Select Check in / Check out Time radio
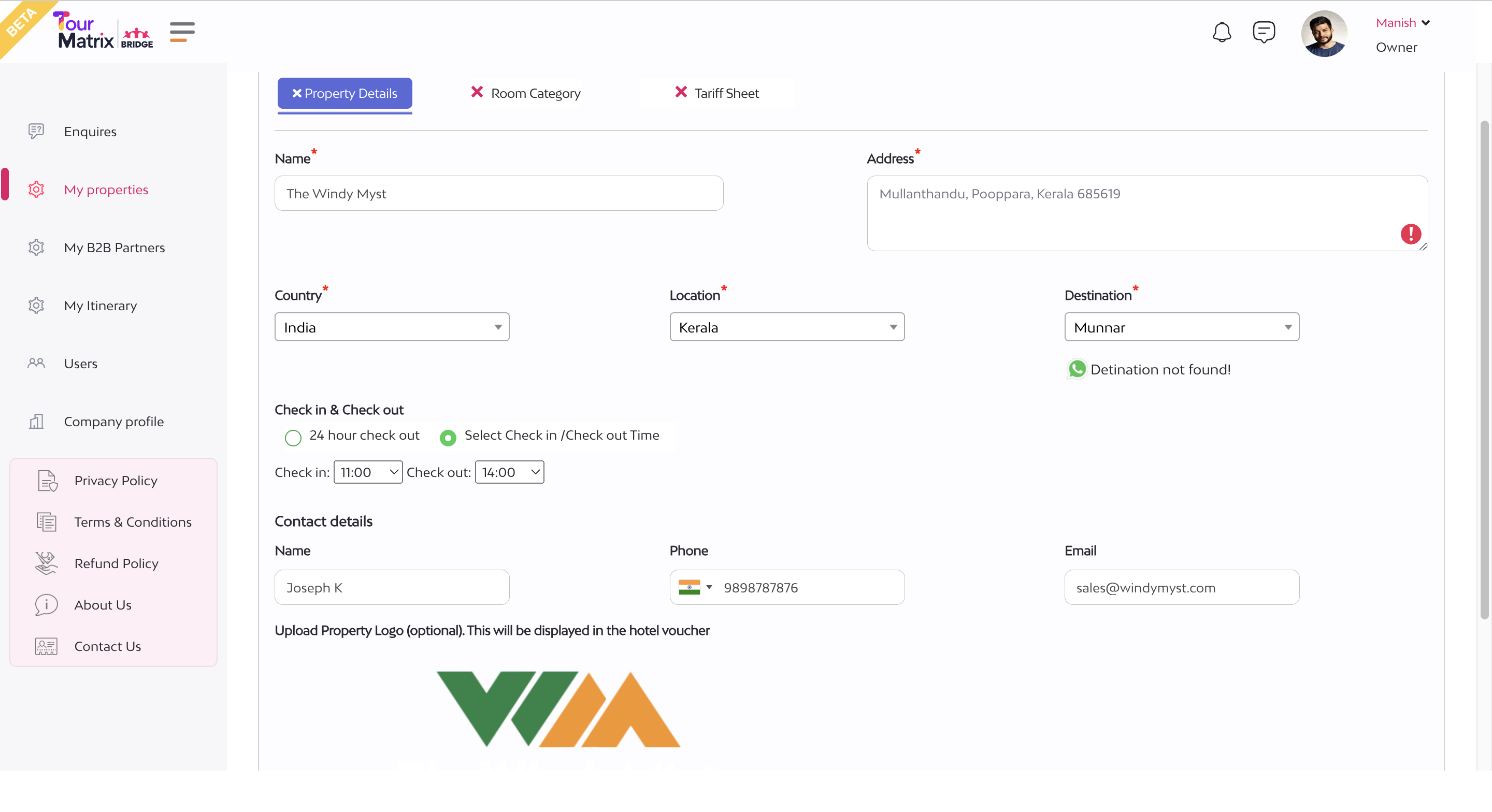The image size is (1492, 812). pyautogui.click(x=448, y=437)
